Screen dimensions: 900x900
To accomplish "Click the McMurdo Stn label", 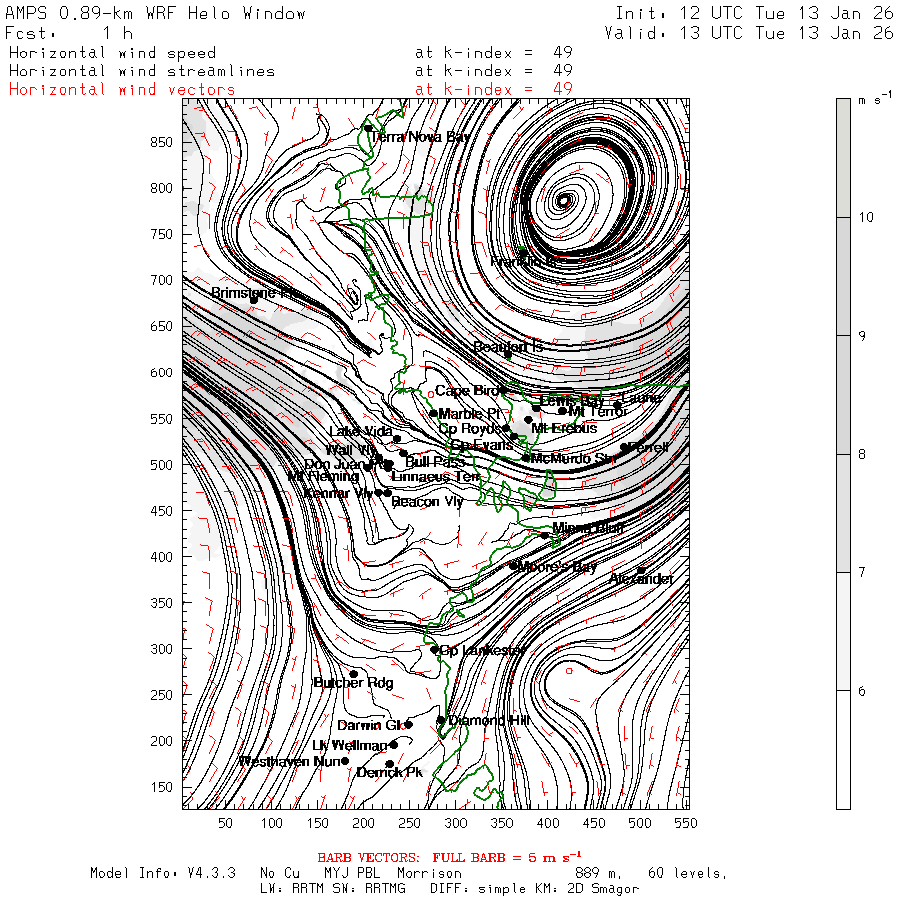I will point(573,458).
